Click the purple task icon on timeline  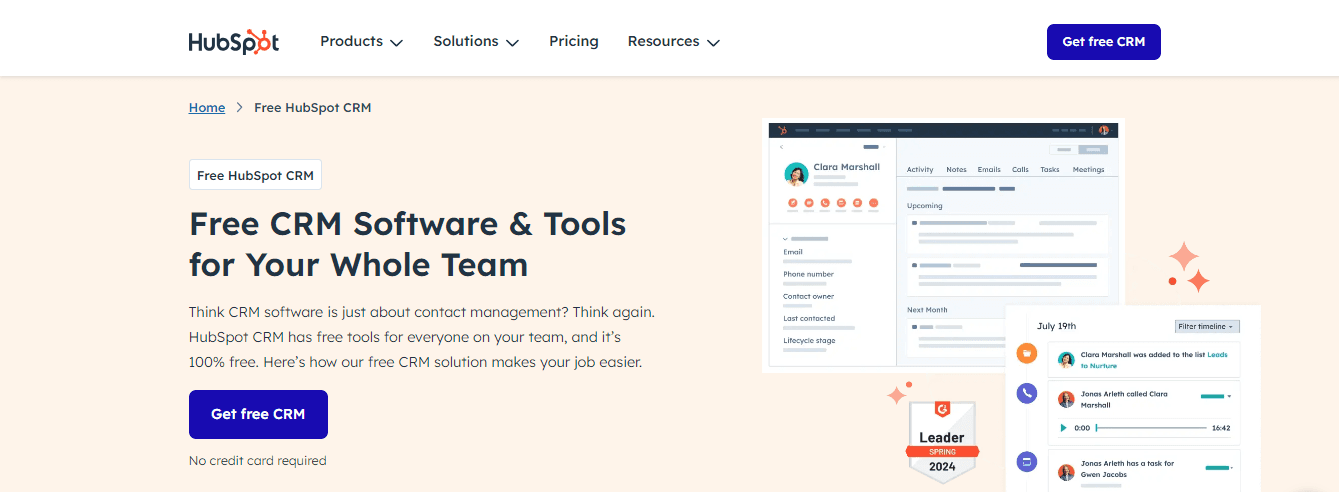1027,462
